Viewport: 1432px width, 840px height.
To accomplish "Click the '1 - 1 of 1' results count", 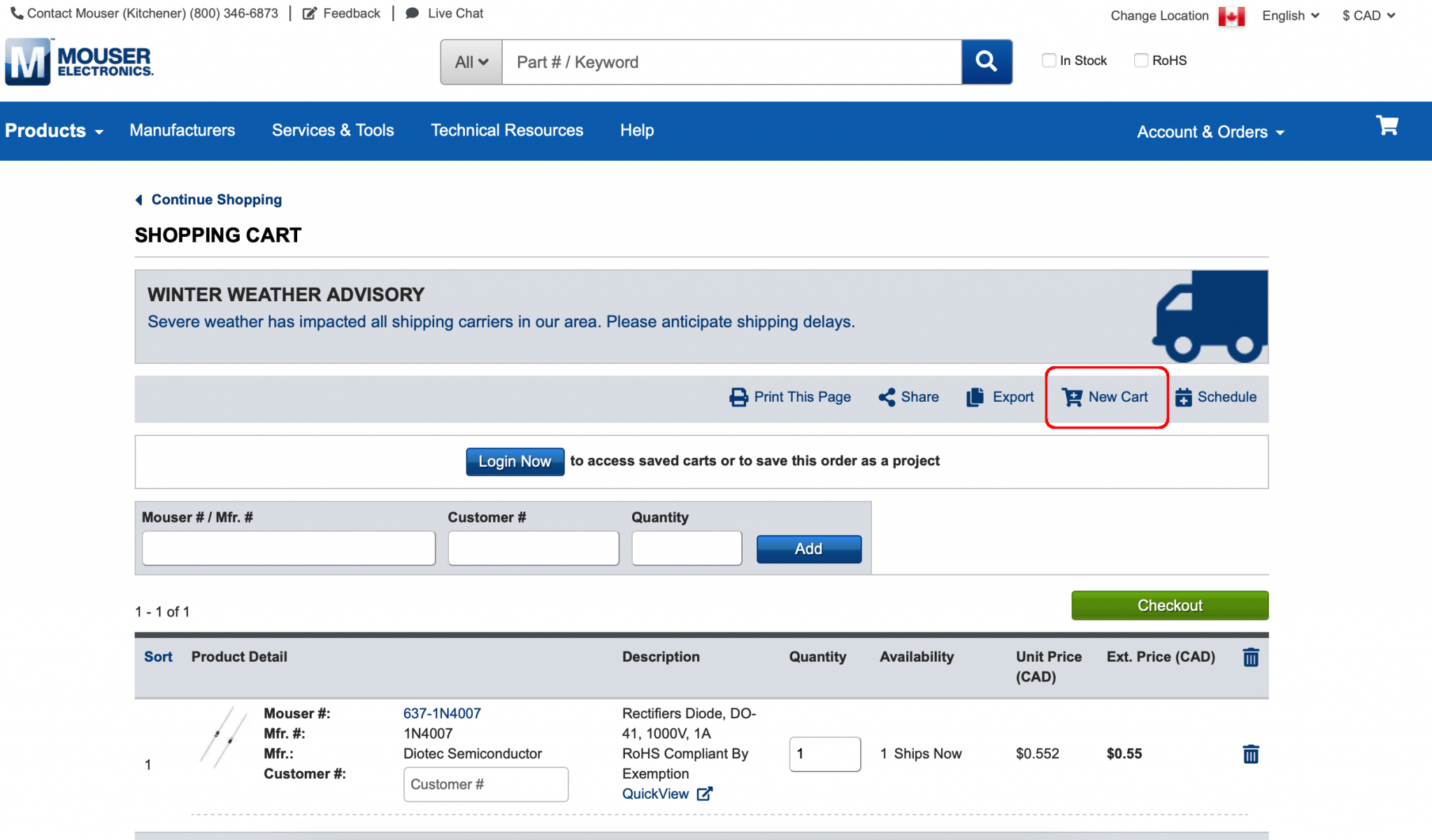I will (162, 612).
